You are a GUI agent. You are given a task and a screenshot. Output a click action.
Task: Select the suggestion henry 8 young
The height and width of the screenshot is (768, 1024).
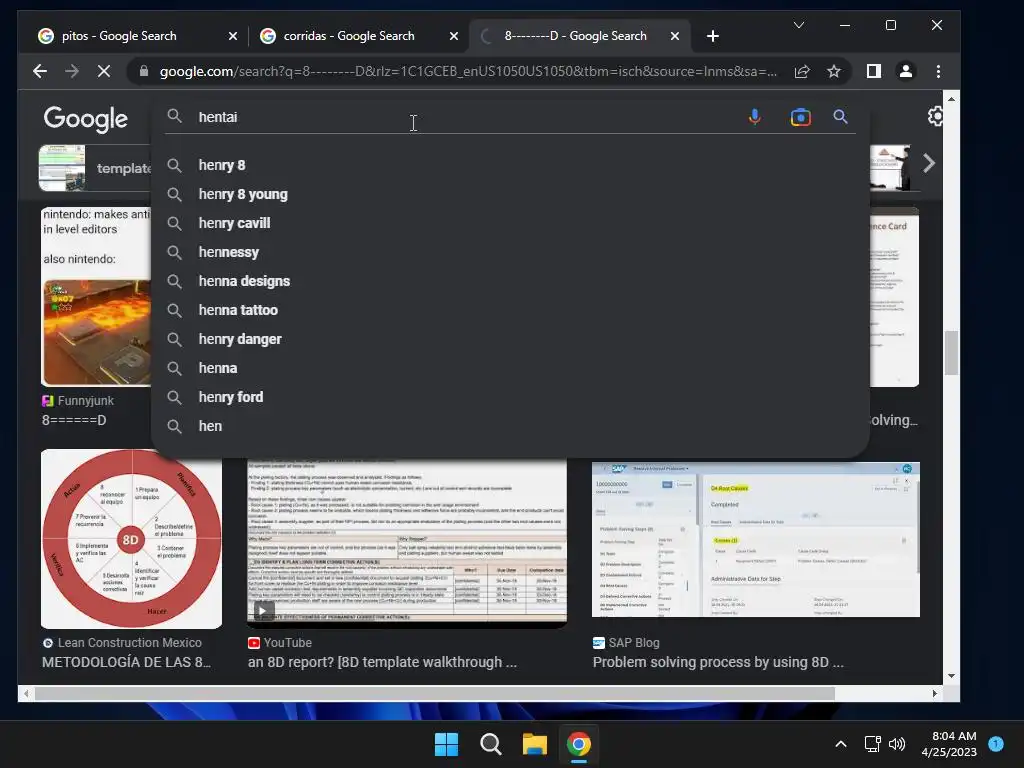pyautogui.click(x=510, y=194)
